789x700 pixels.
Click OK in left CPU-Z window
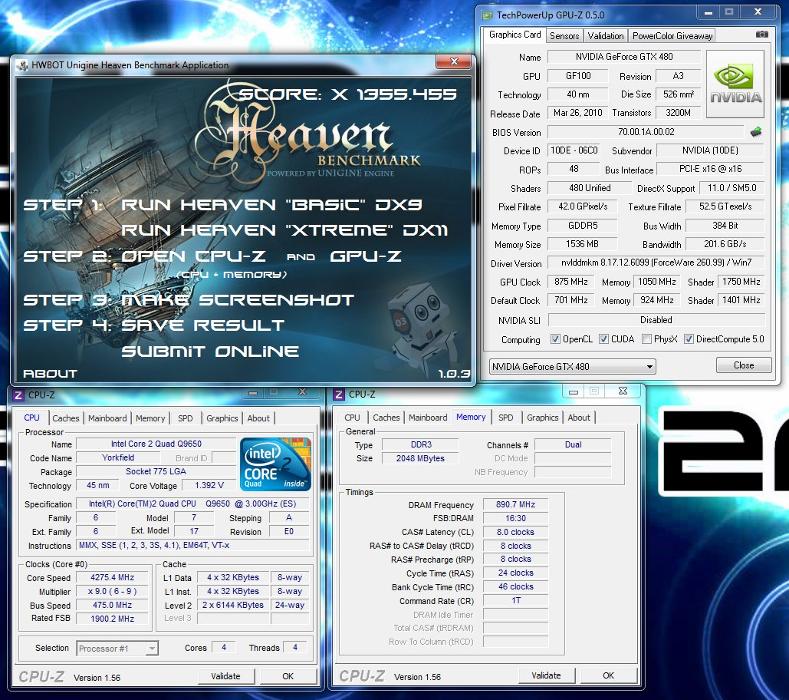288,676
